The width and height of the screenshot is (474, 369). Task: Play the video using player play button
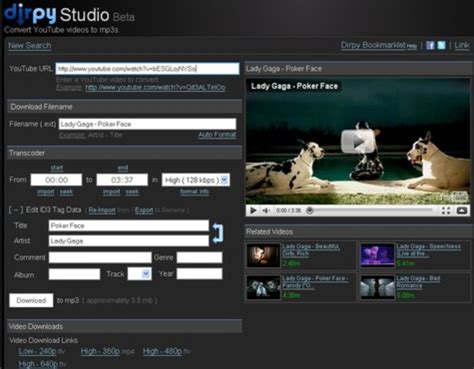[x=253, y=210]
